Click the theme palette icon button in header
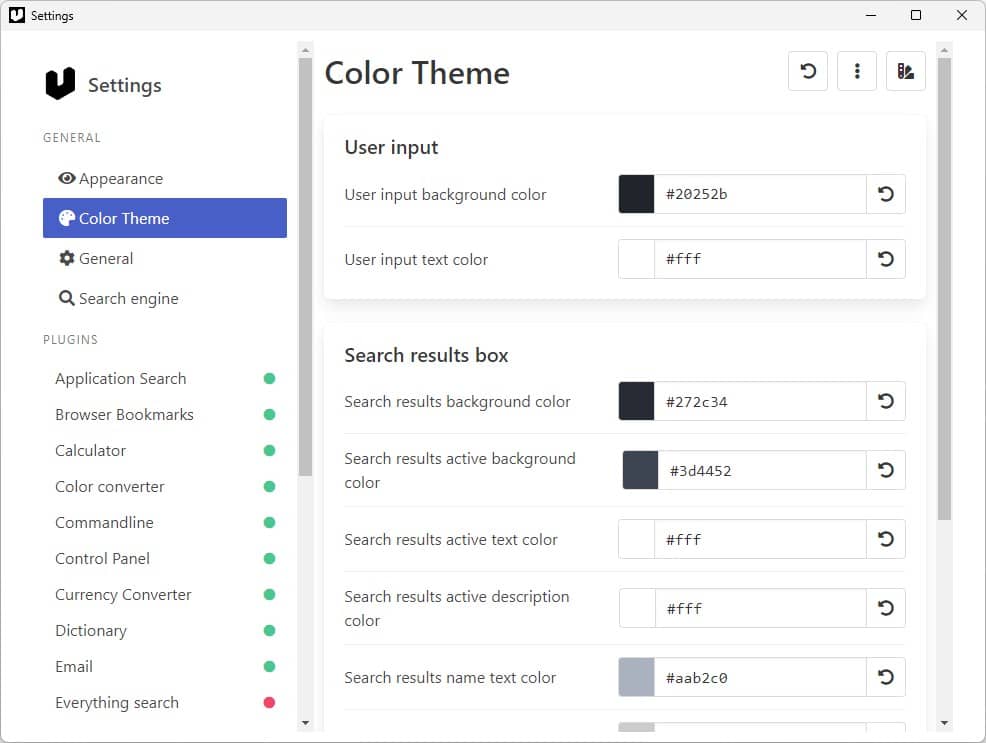The image size is (986, 743). [906, 71]
